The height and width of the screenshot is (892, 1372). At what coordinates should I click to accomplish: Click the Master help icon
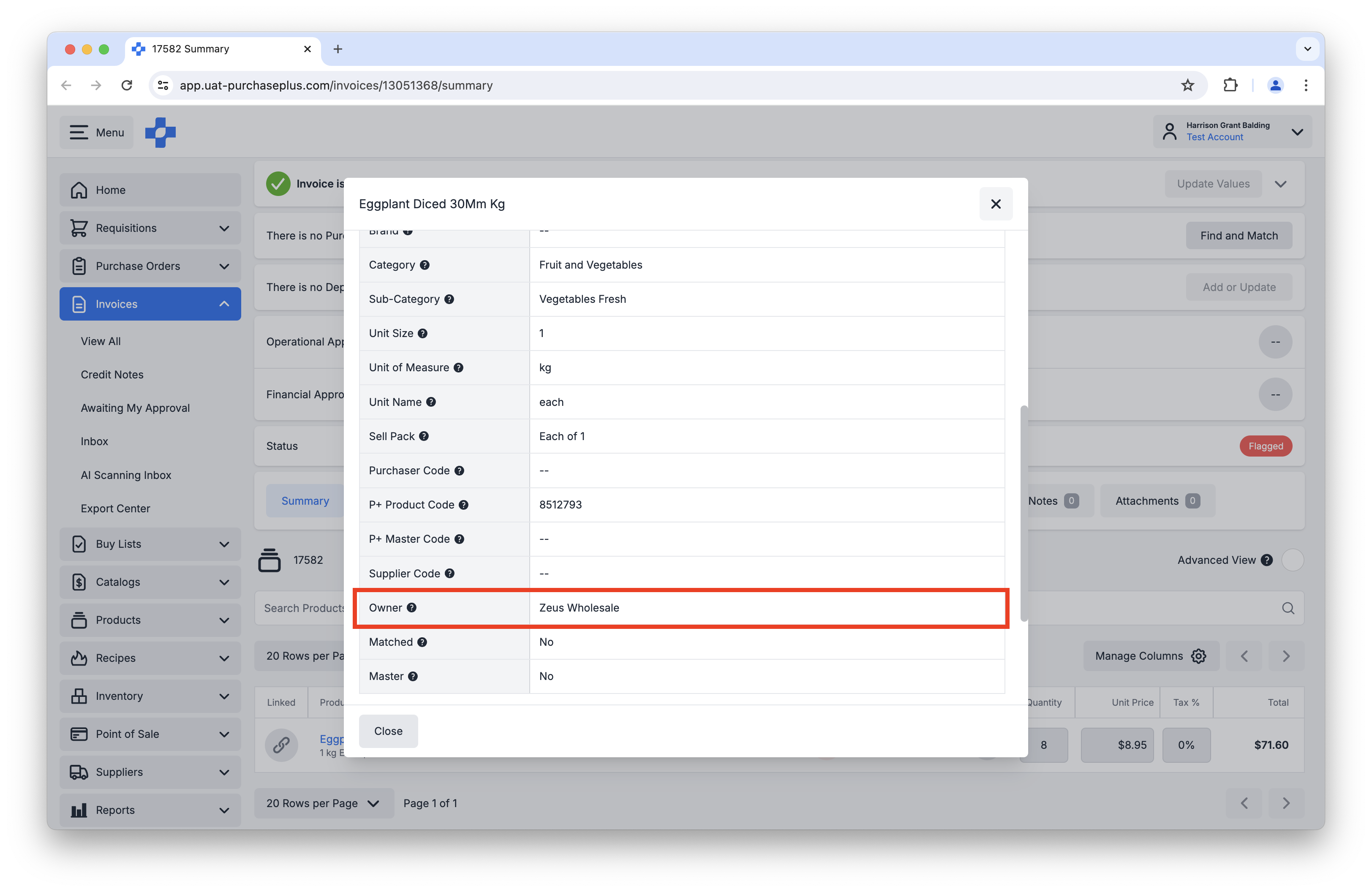tap(413, 677)
